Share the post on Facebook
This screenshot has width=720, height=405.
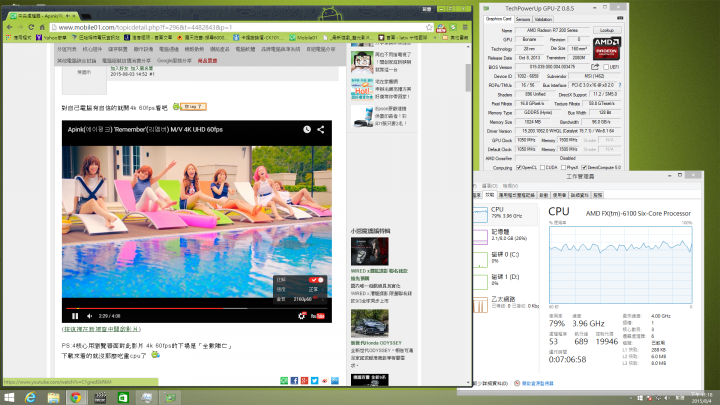(294, 381)
